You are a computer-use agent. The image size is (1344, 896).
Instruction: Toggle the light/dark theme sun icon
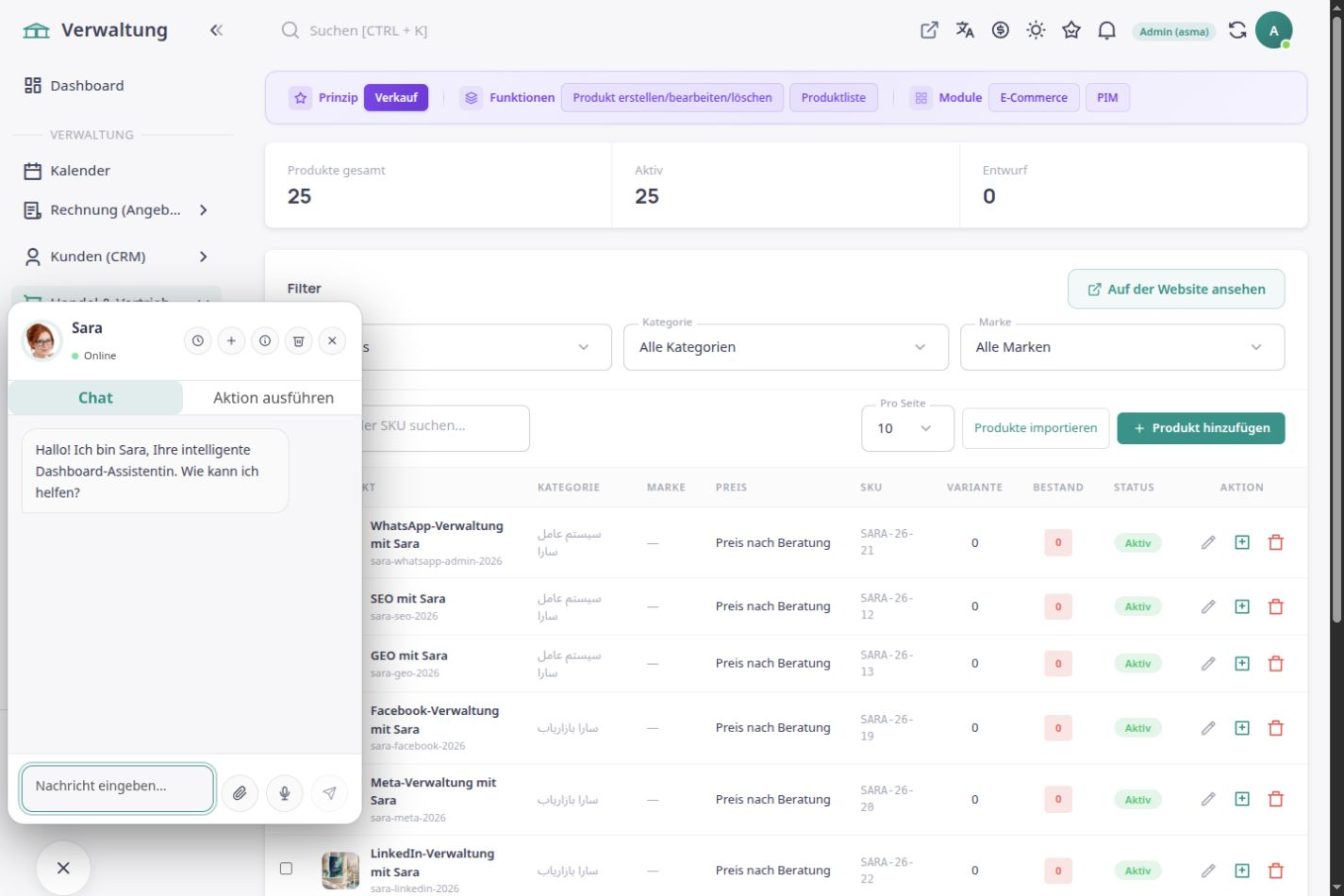coord(1036,30)
